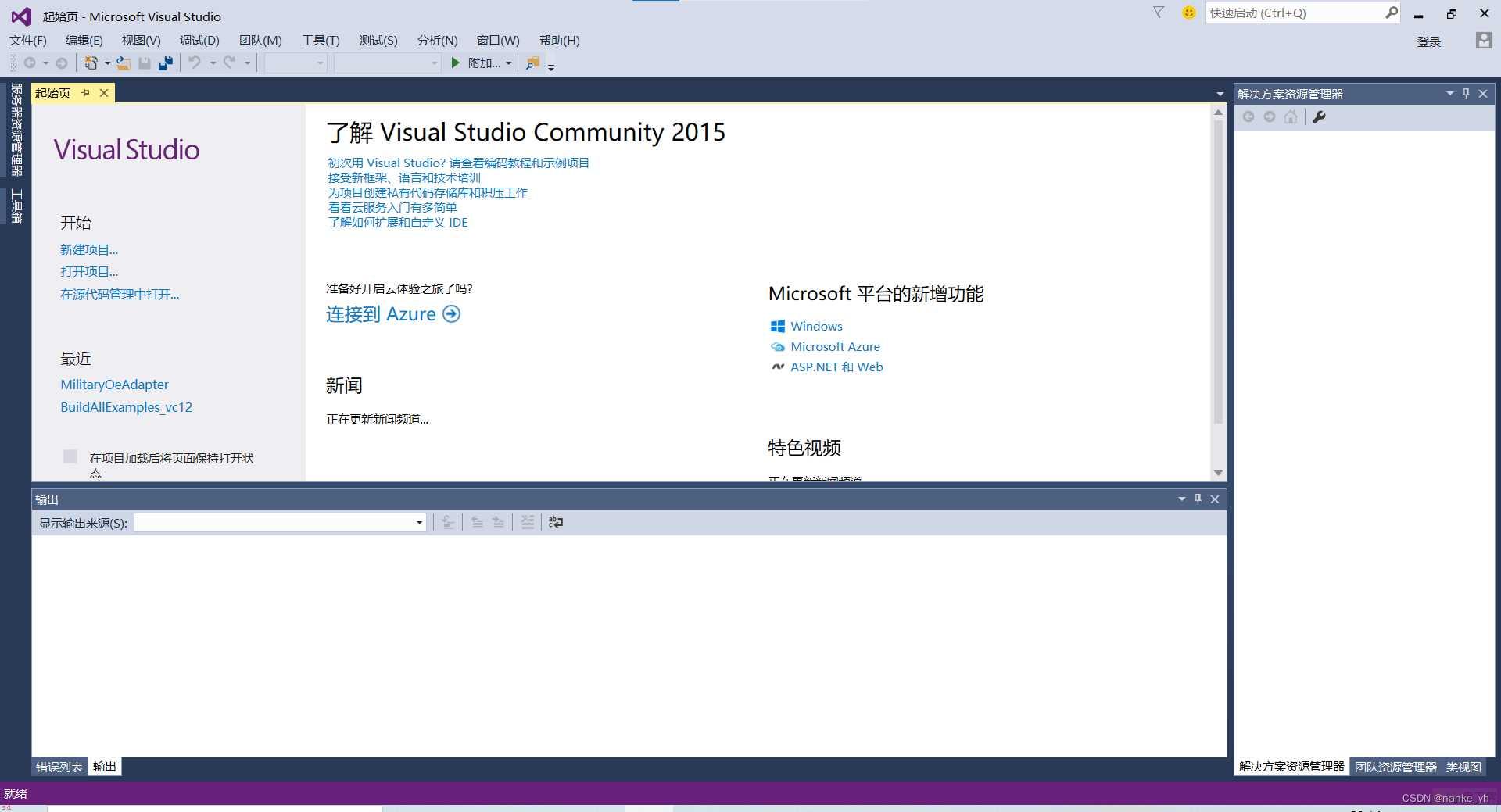Click the account avatar icon beside 登录
This screenshot has height=812, width=1501.
1484,41
